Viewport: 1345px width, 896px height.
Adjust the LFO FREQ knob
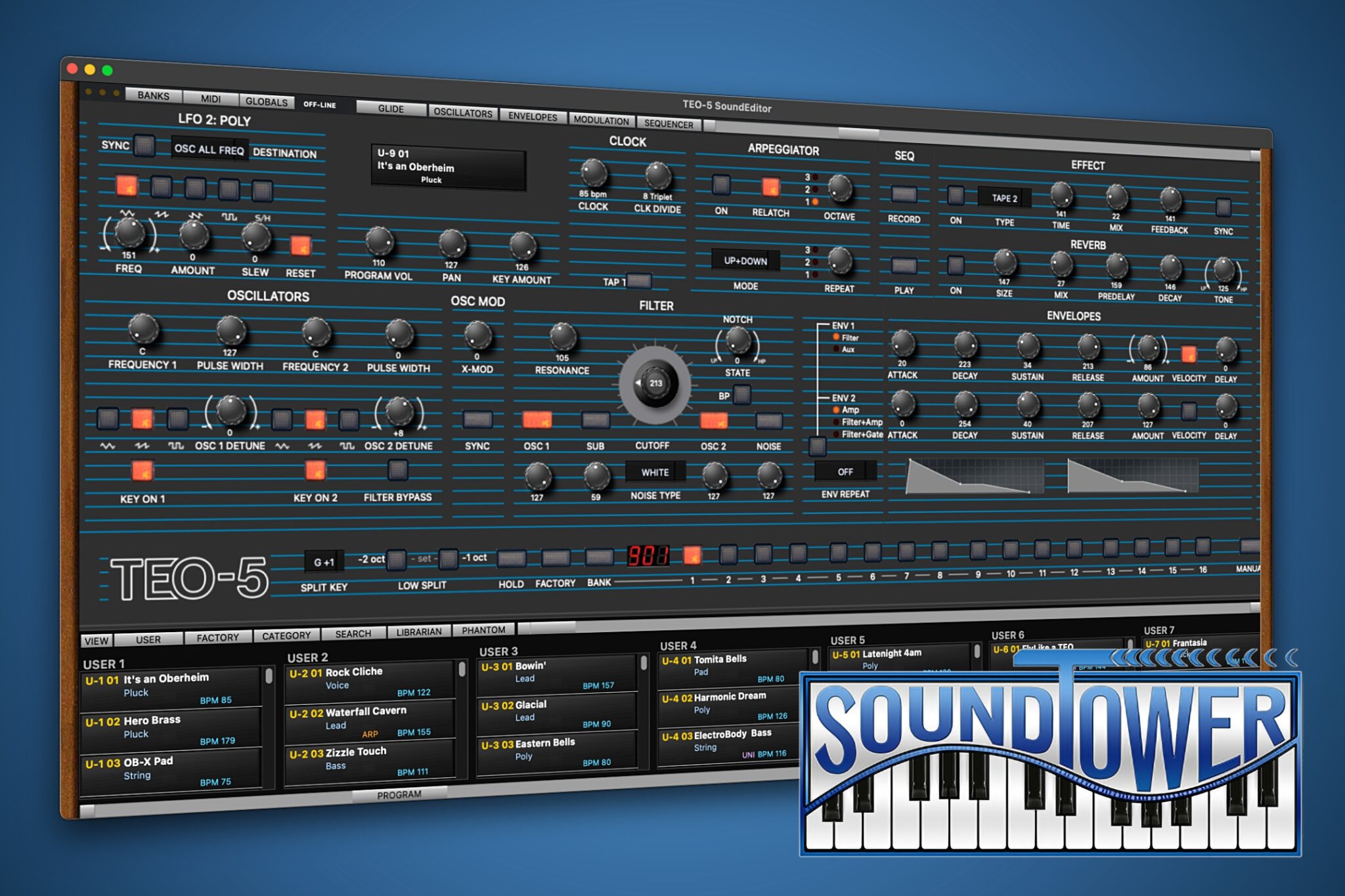129,232
